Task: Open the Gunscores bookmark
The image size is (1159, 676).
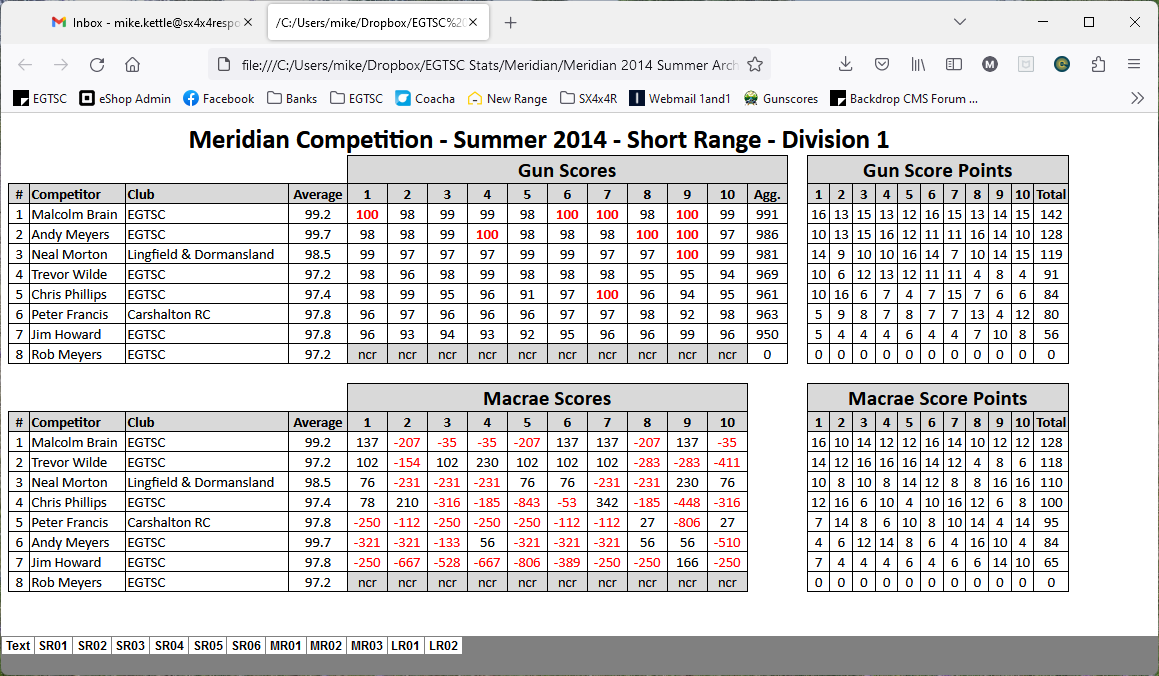Action: [781, 98]
